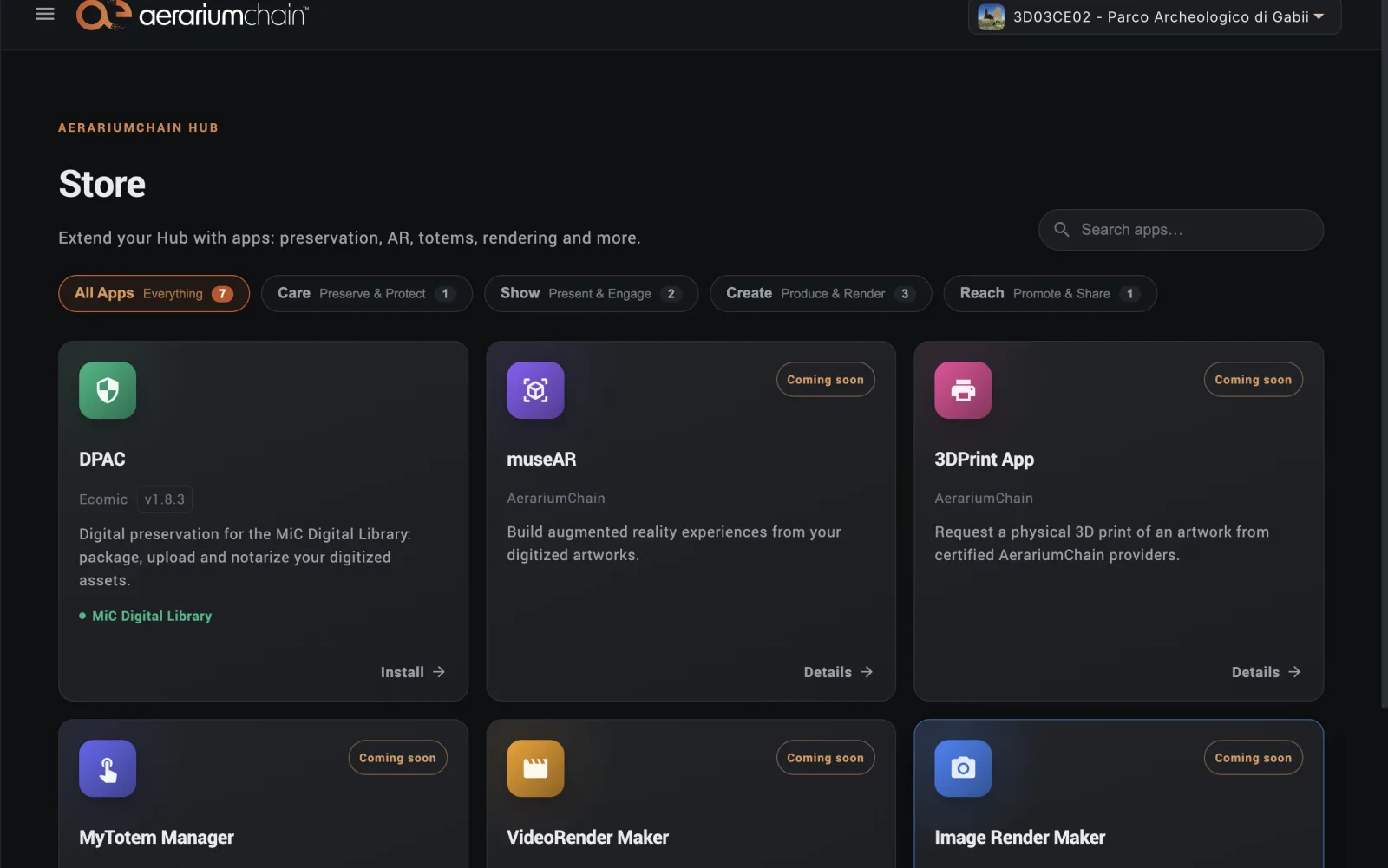The height and width of the screenshot is (868, 1388).
Task: Click the Coming soon badge on 3DPrint App
Action: tap(1253, 380)
